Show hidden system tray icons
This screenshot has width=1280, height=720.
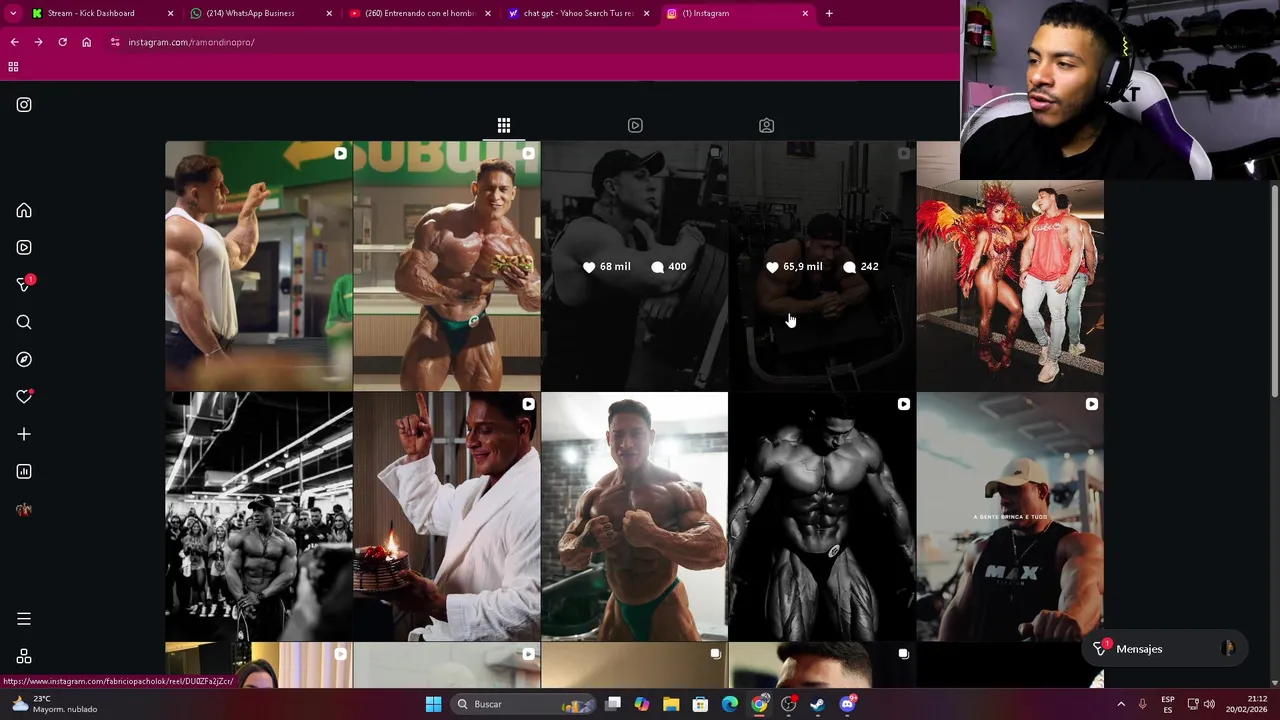point(1121,704)
